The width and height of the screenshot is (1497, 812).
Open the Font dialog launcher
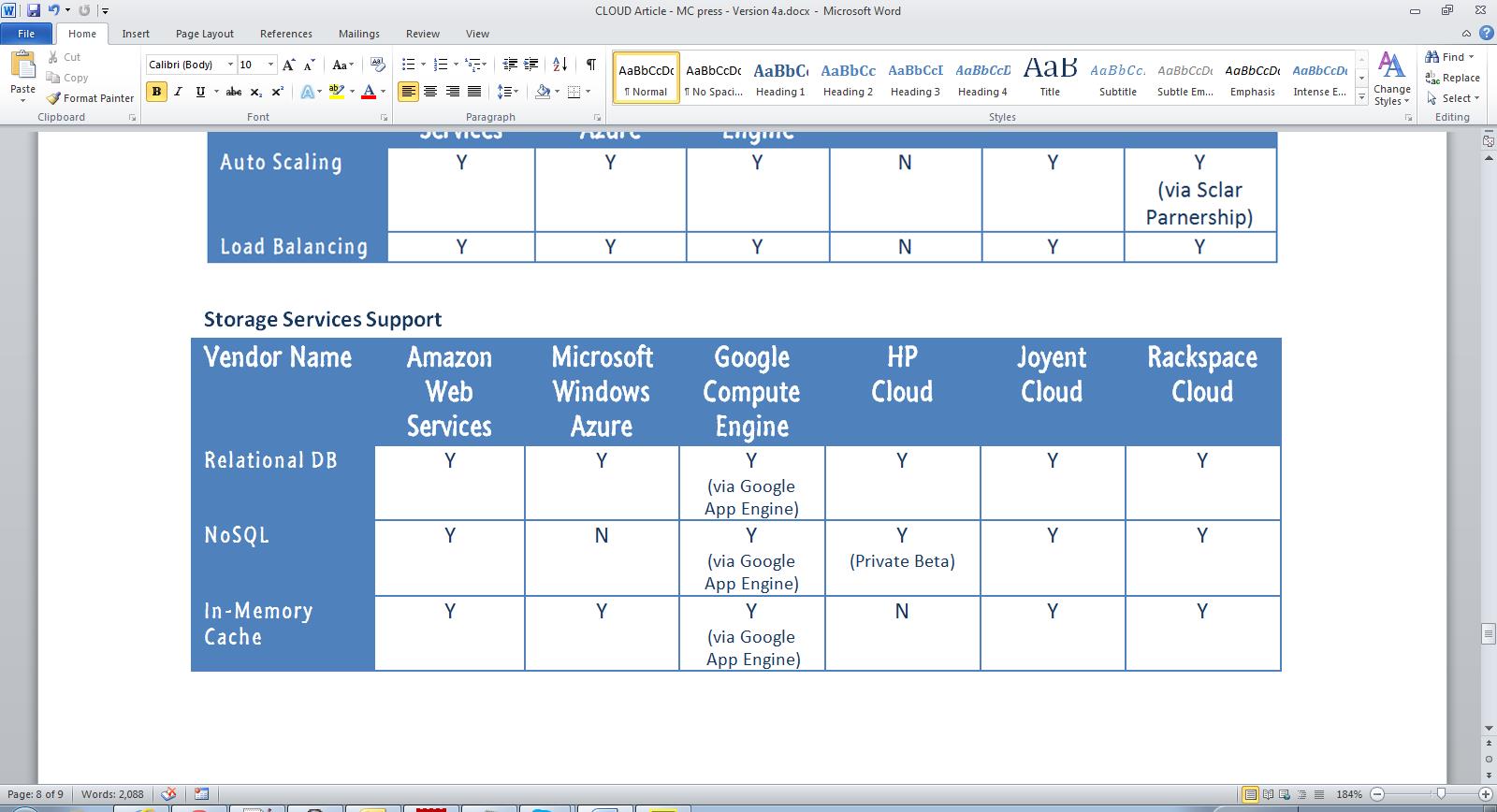(x=384, y=118)
